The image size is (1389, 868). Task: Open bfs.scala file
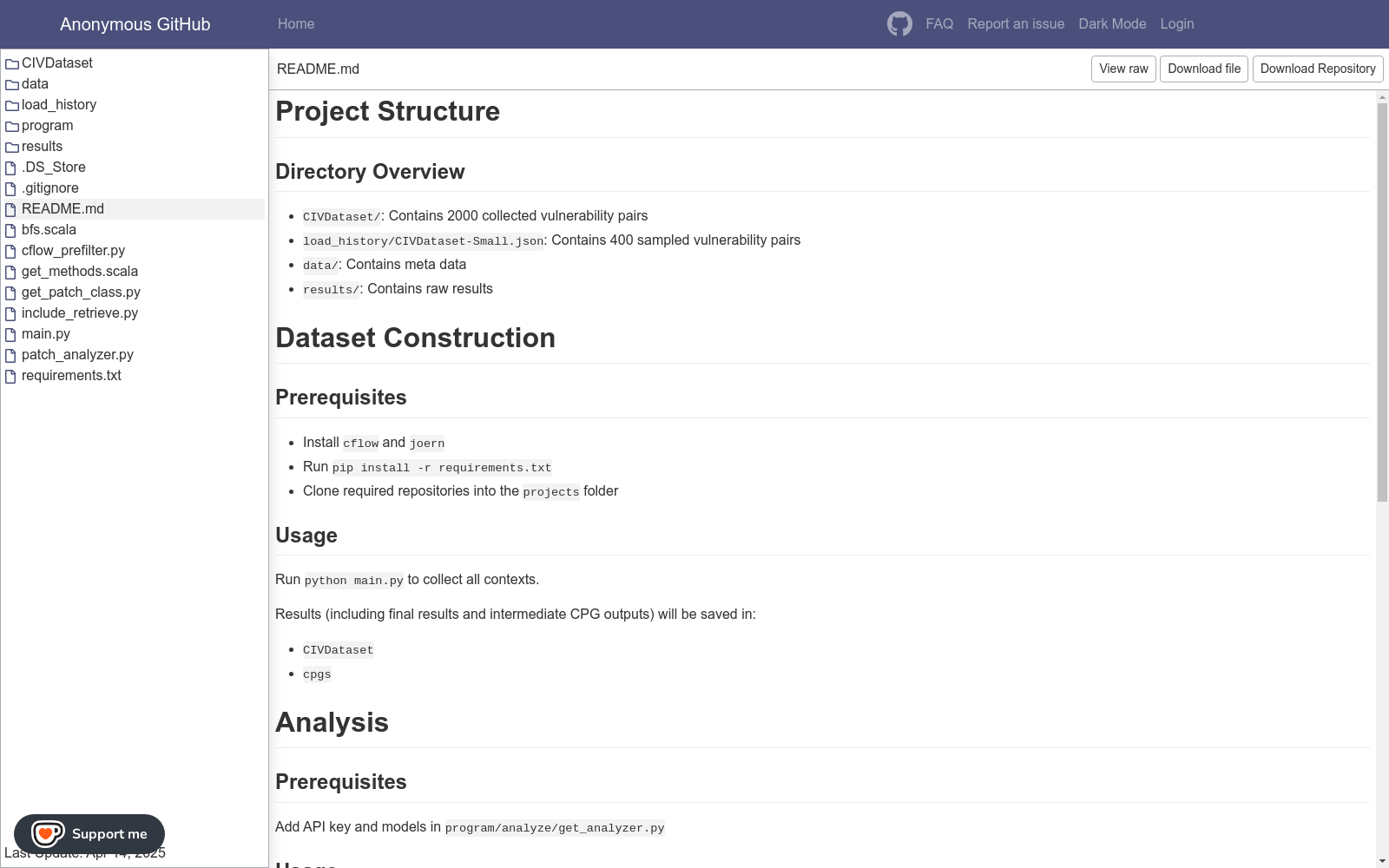click(x=49, y=229)
